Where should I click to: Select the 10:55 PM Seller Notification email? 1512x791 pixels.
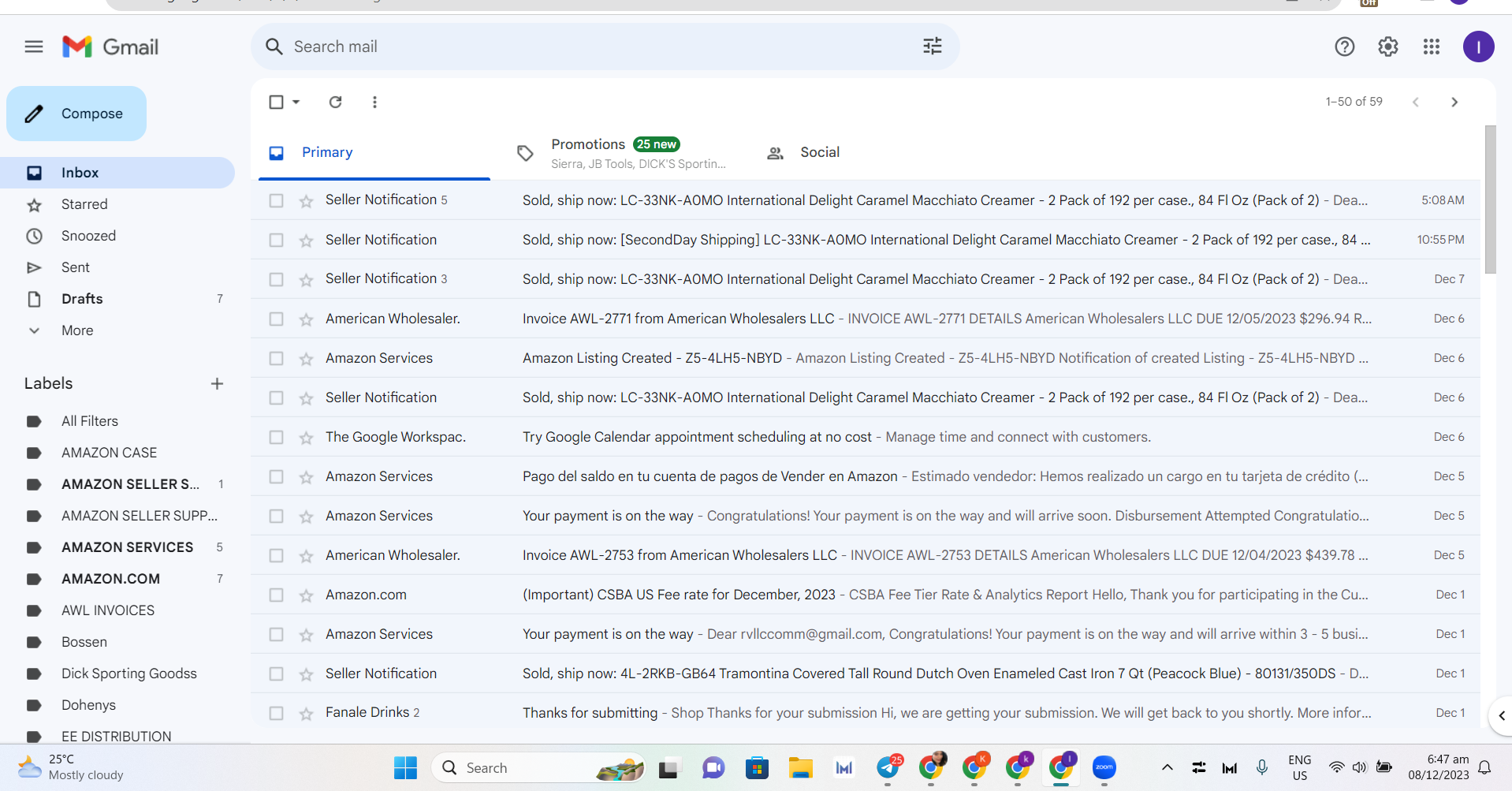point(276,240)
